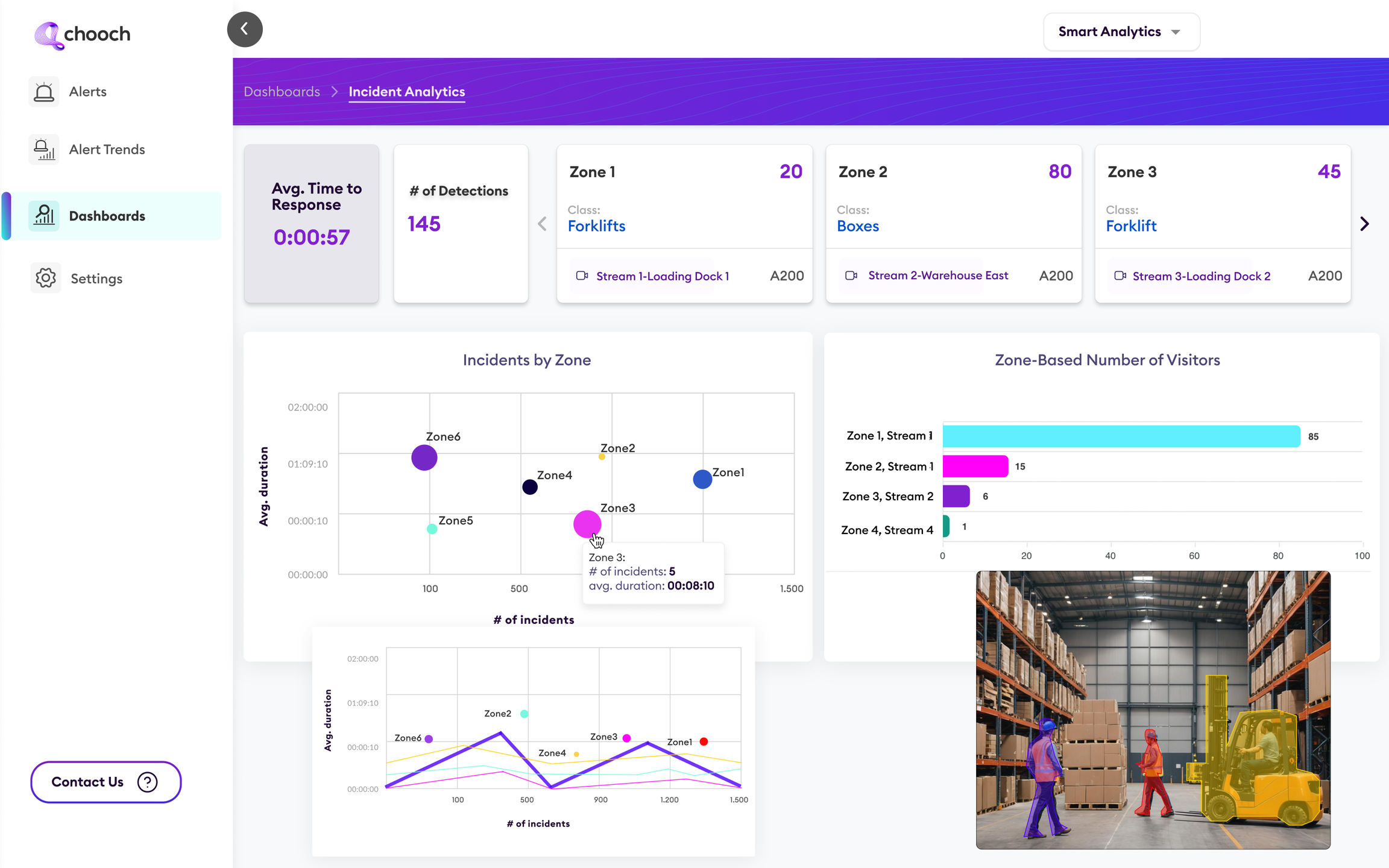
Task: Open the Smart Analytics dropdown
Action: (x=1121, y=31)
